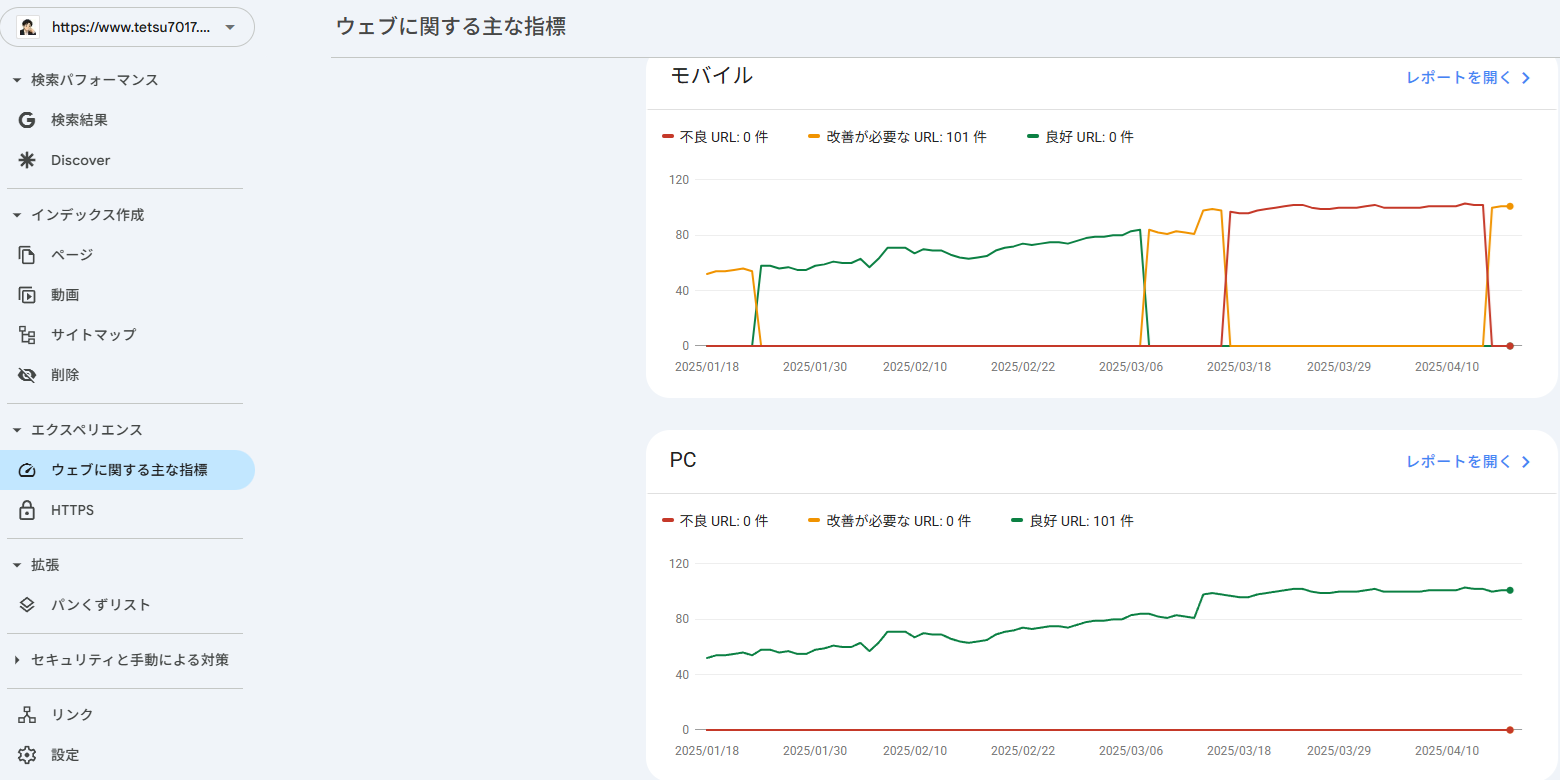This screenshot has width=1560, height=780.
Task: Click the orange mobile chart endpoint dot
Action: pyautogui.click(x=1510, y=206)
